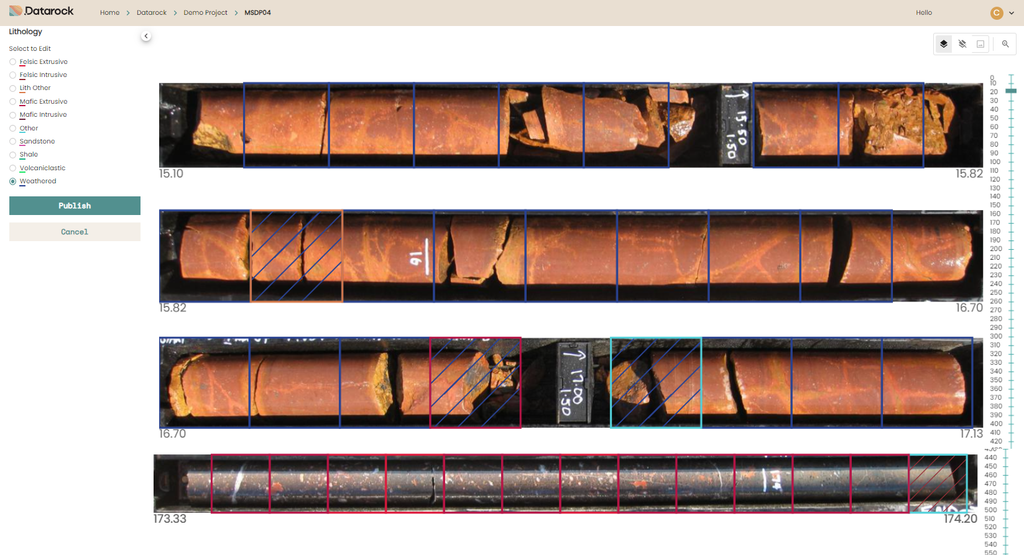Publish the lithology edits
This screenshot has height=555, width=1024.
click(74, 206)
